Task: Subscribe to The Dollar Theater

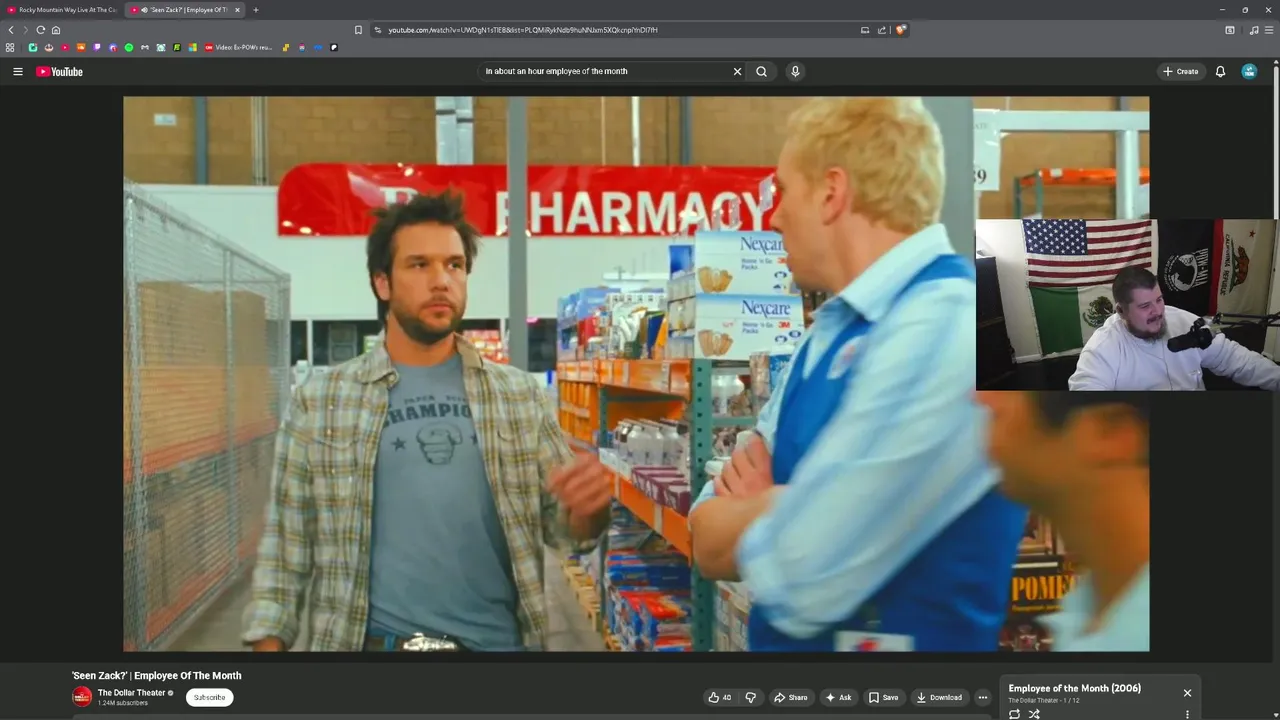Action: (x=209, y=697)
